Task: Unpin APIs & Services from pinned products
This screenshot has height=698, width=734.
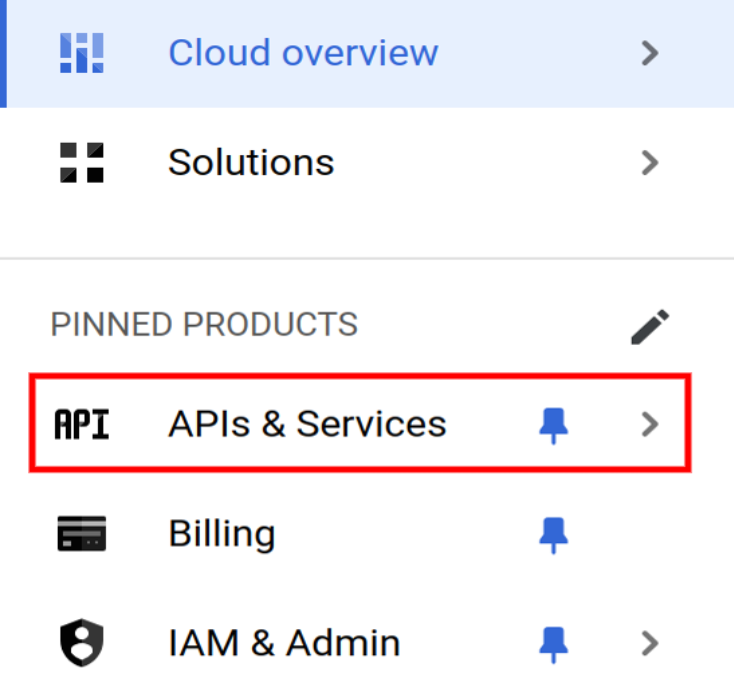Action: tap(553, 426)
